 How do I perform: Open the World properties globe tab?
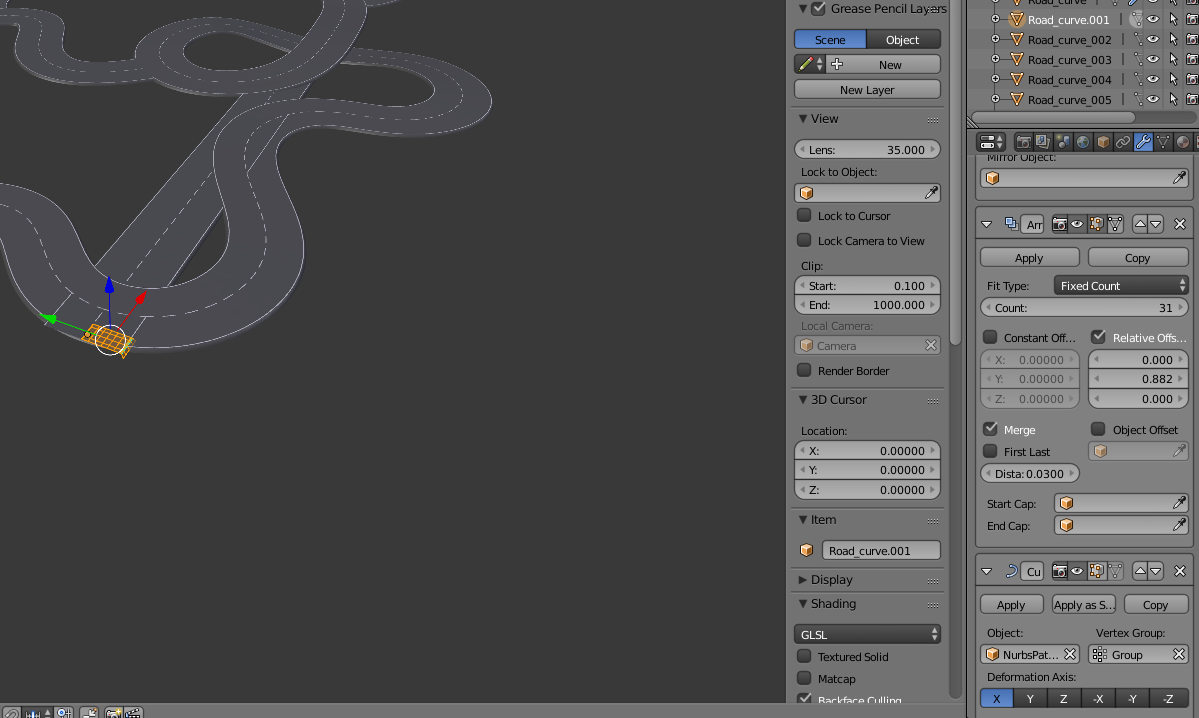click(1083, 142)
